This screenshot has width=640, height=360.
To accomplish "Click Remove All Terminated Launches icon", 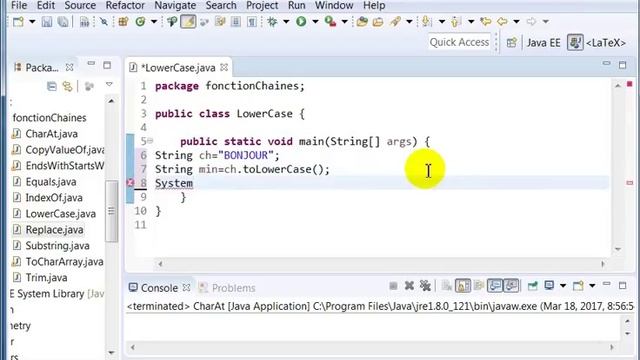I will pyautogui.click(x=425, y=286).
